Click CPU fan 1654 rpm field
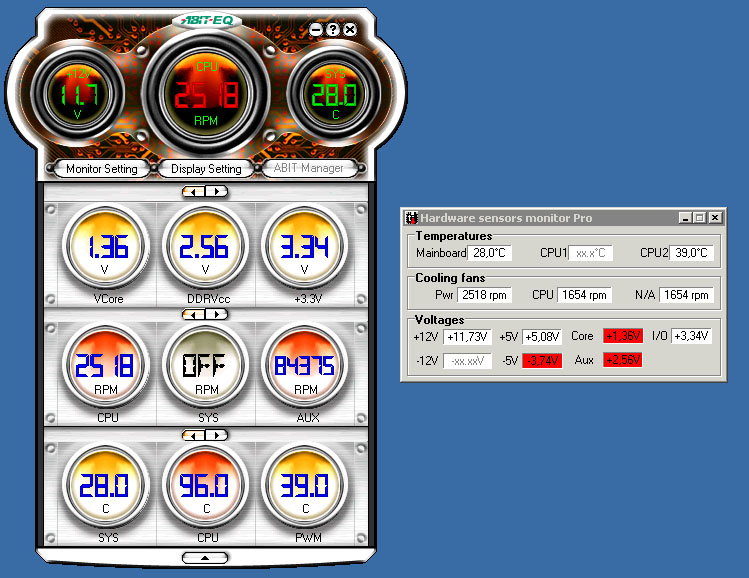This screenshot has height=578, width=749. click(584, 295)
